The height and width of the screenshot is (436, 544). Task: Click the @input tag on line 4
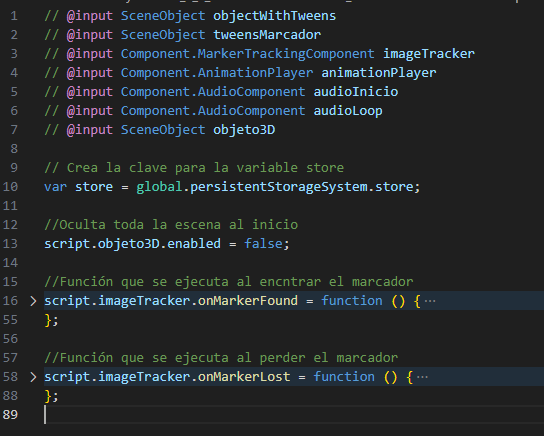tap(90, 73)
